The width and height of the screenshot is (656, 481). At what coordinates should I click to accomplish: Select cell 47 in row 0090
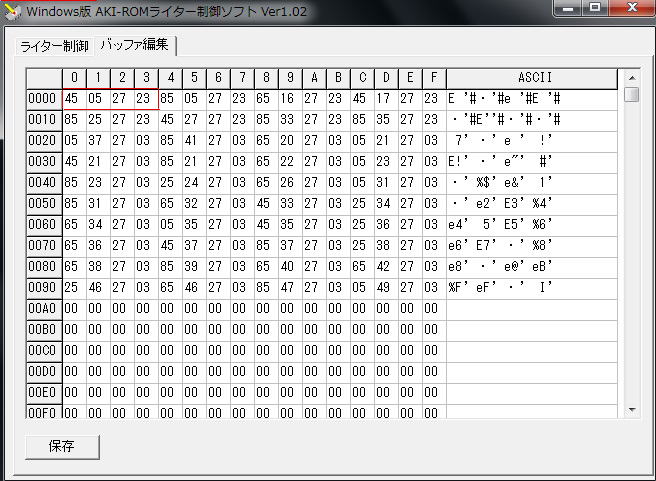coord(290,288)
